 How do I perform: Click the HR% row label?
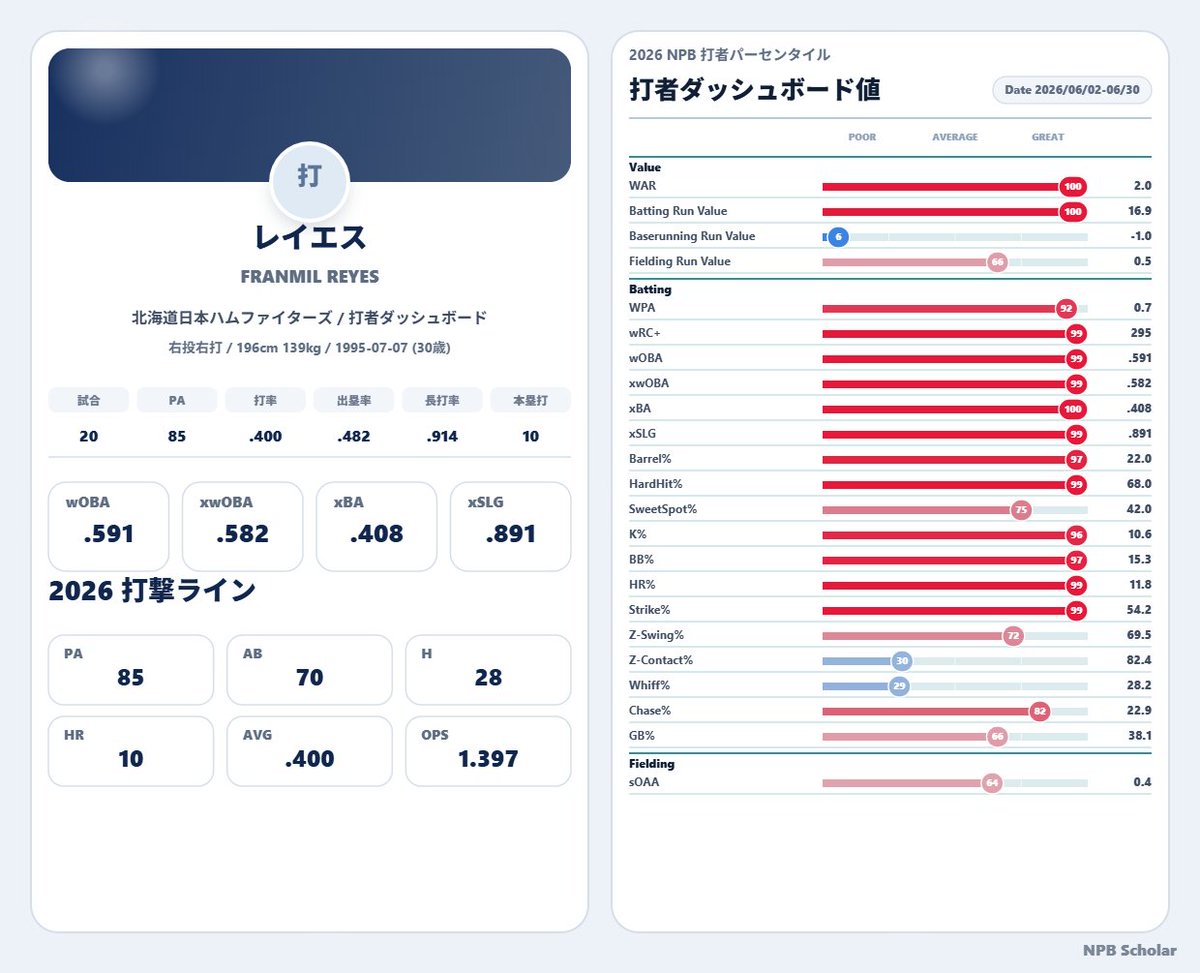(641, 585)
